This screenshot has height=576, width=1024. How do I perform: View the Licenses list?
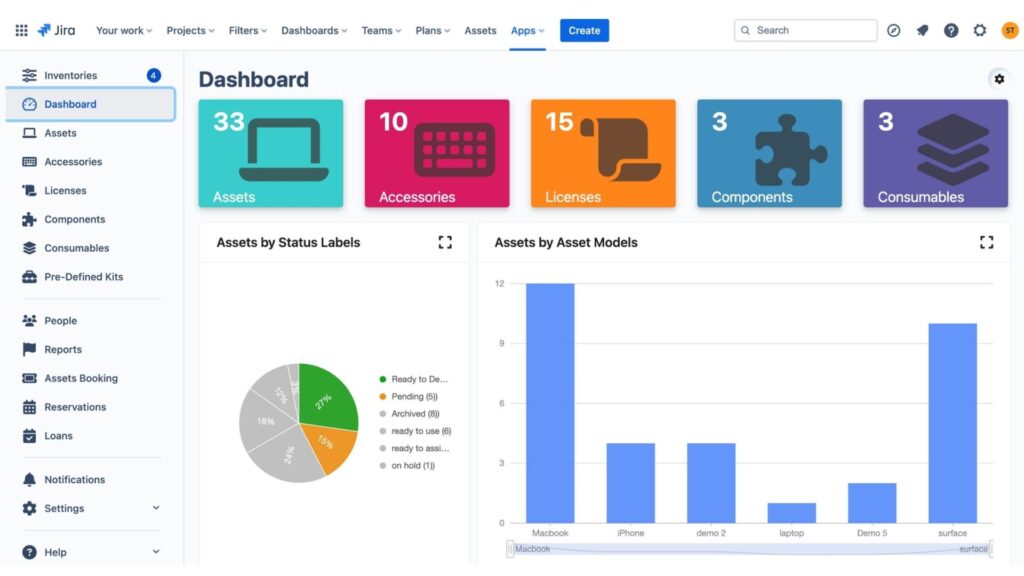coord(64,190)
